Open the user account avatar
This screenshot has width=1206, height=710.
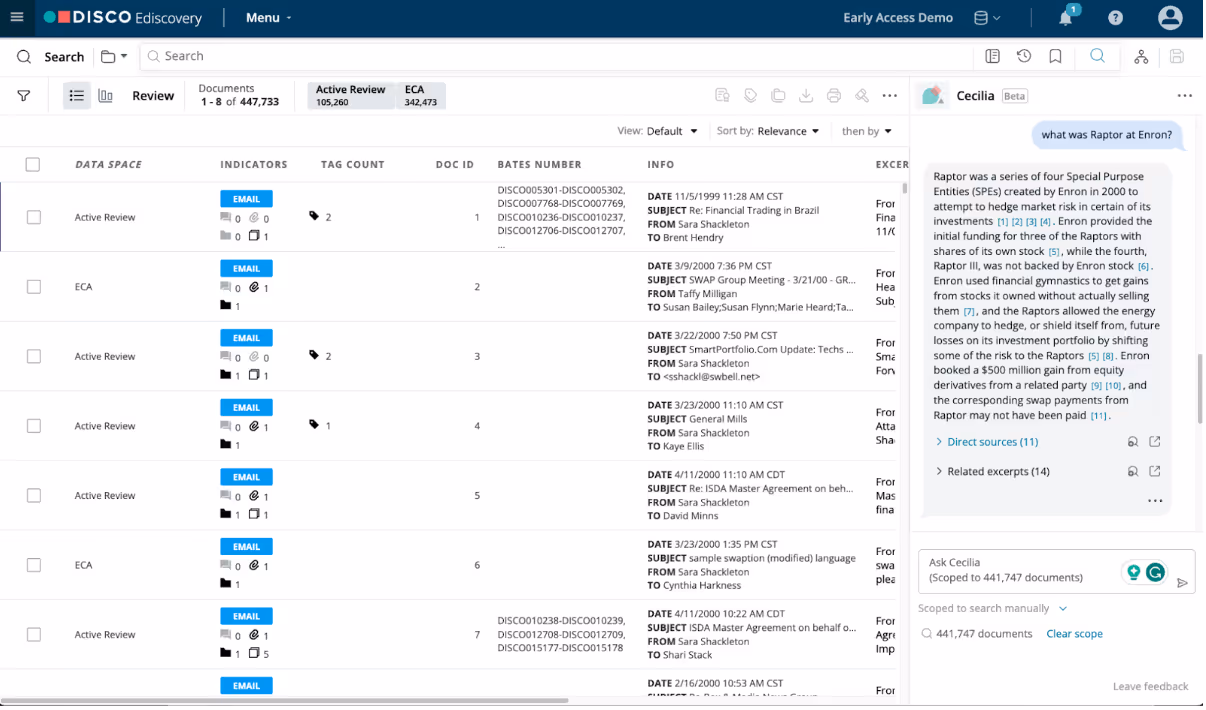(x=1170, y=18)
